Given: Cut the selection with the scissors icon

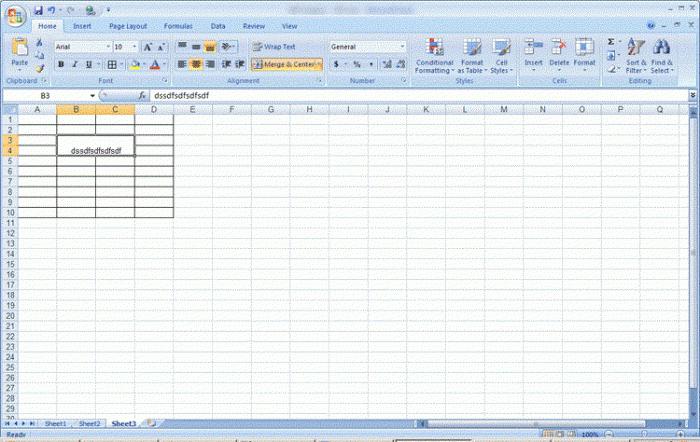Looking at the screenshot, I should (39, 43).
